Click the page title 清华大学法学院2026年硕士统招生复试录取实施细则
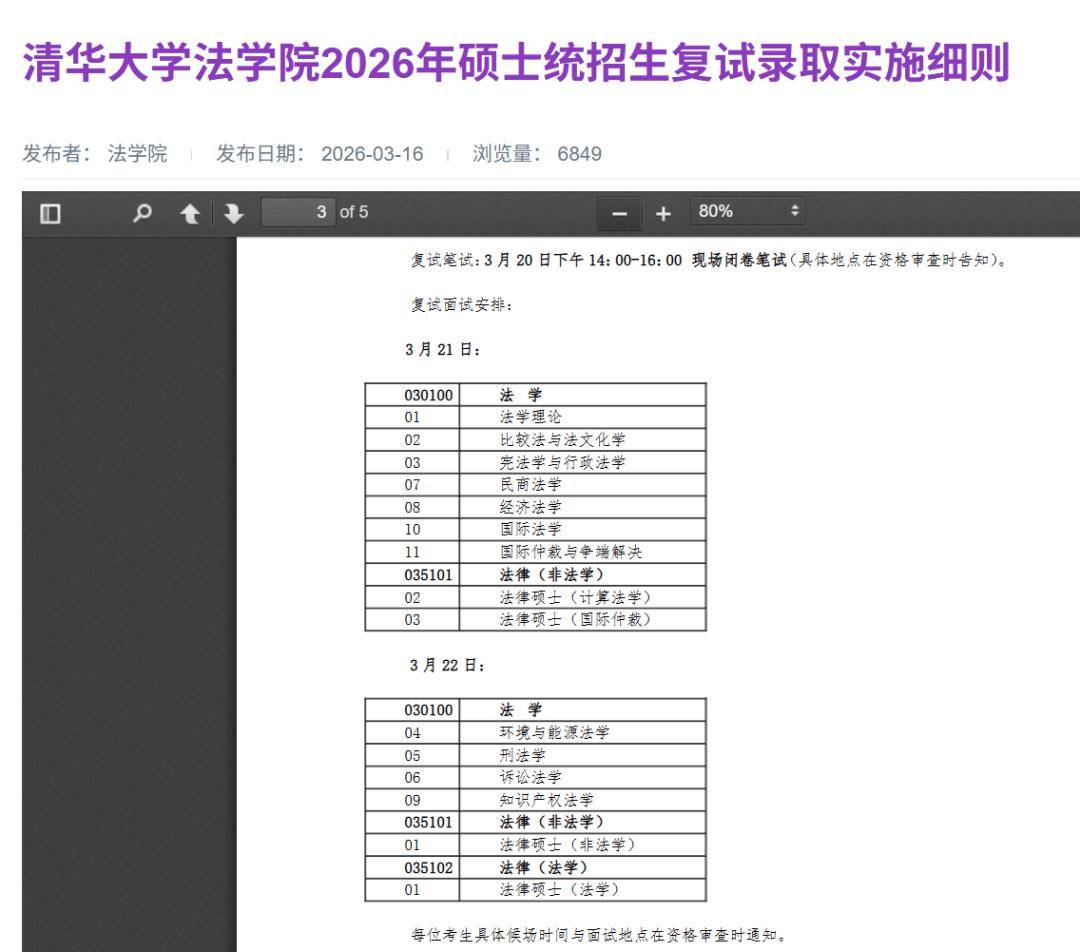 pos(517,63)
